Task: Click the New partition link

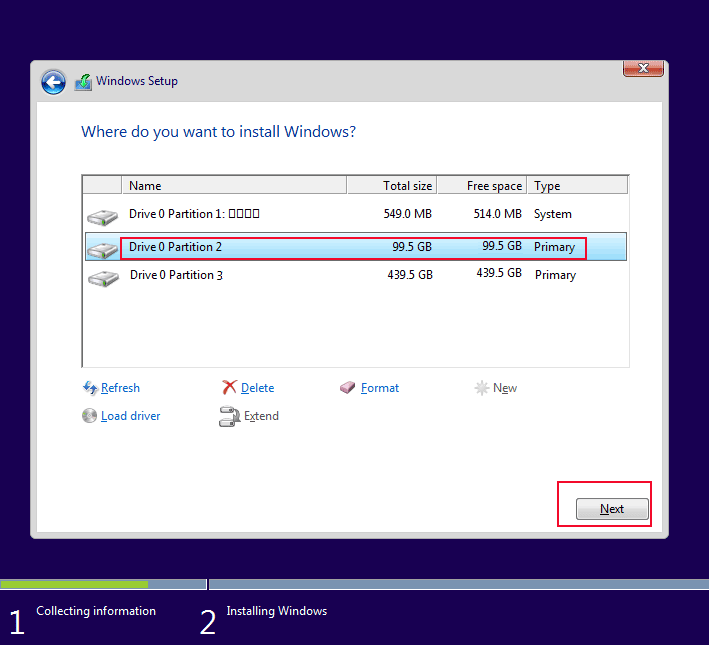Action: (x=505, y=388)
